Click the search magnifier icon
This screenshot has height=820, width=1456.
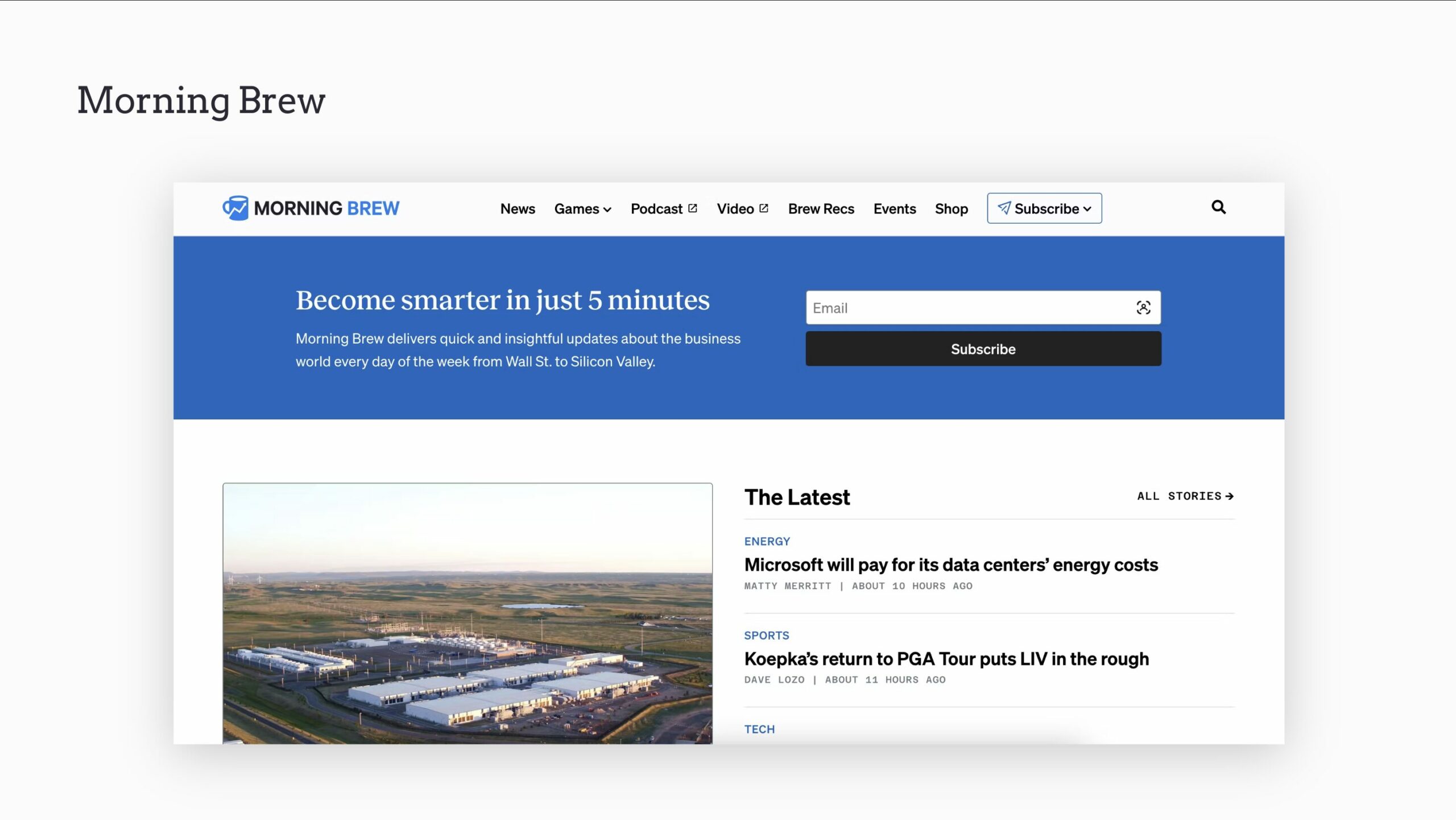1218,207
